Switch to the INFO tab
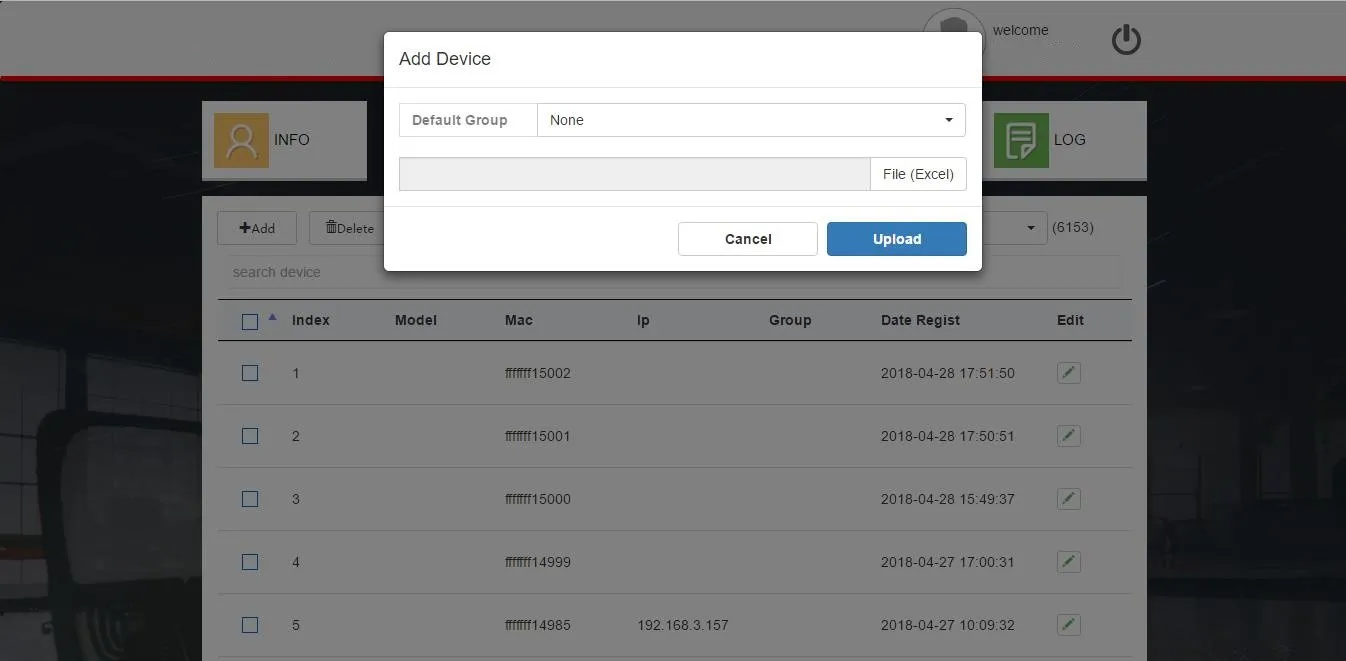 pos(291,139)
